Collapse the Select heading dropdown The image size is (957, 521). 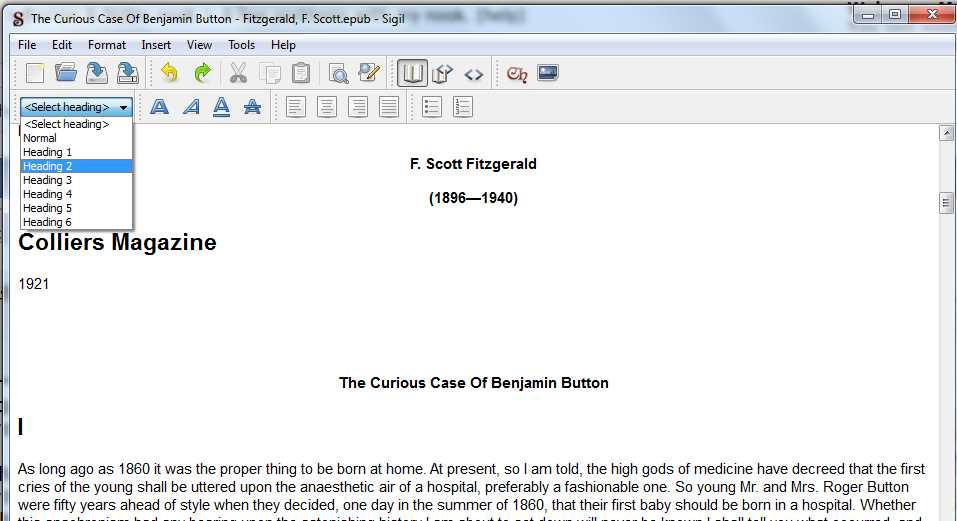(76, 107)
